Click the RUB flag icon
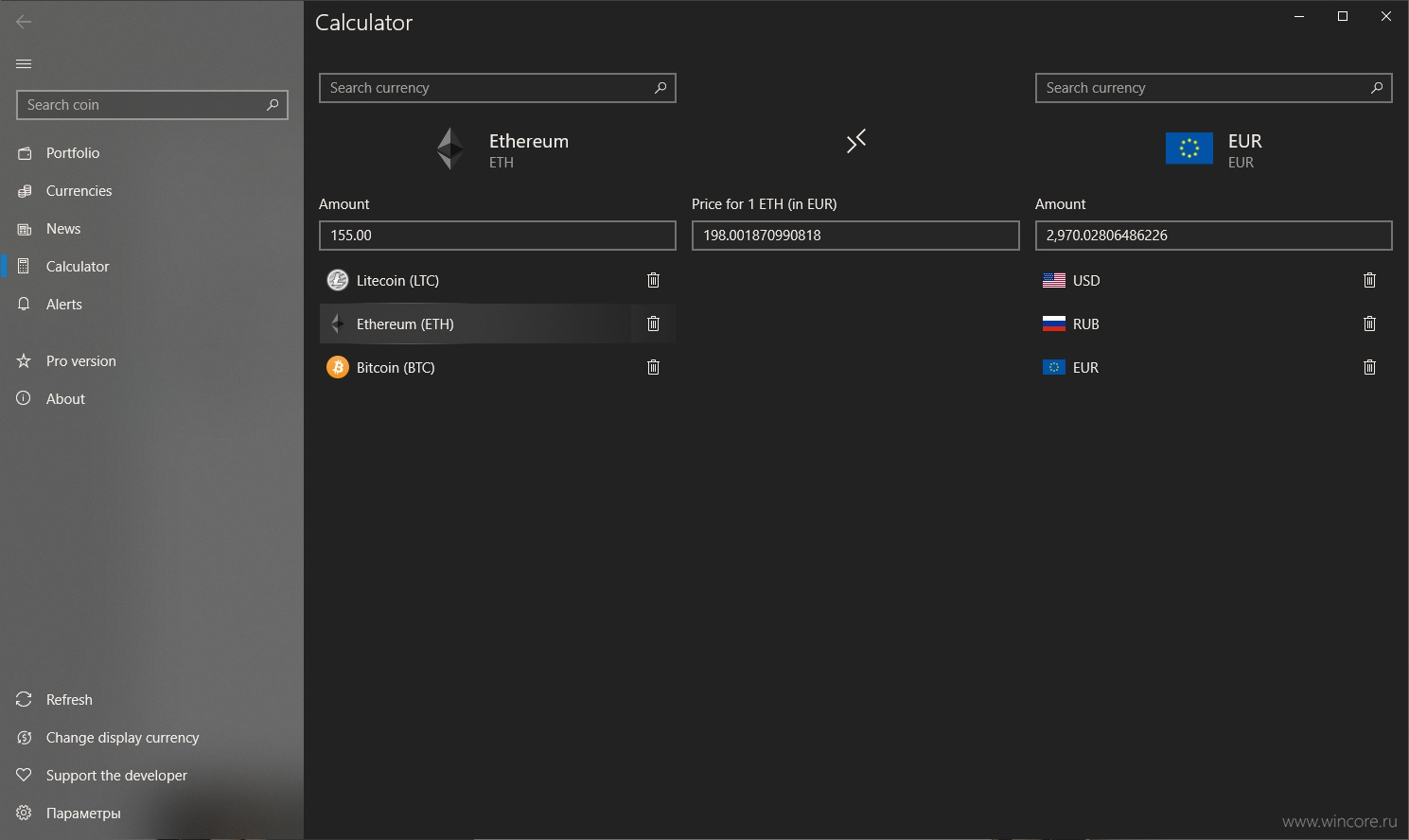Image resolution: width=1409 pixels, height=840 pixels. (1054, 324)
